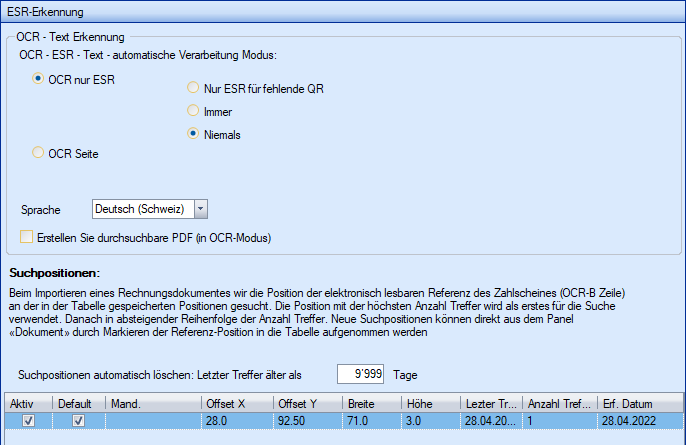
Task: Click the Erf. Datum column header
Action: click(640, 403)
